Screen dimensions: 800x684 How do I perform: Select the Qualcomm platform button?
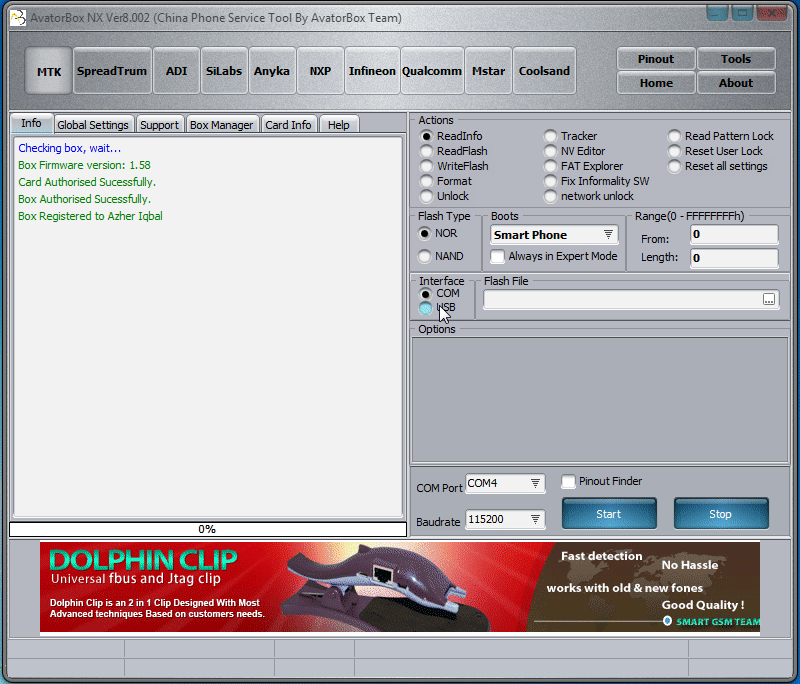point(432,71)
